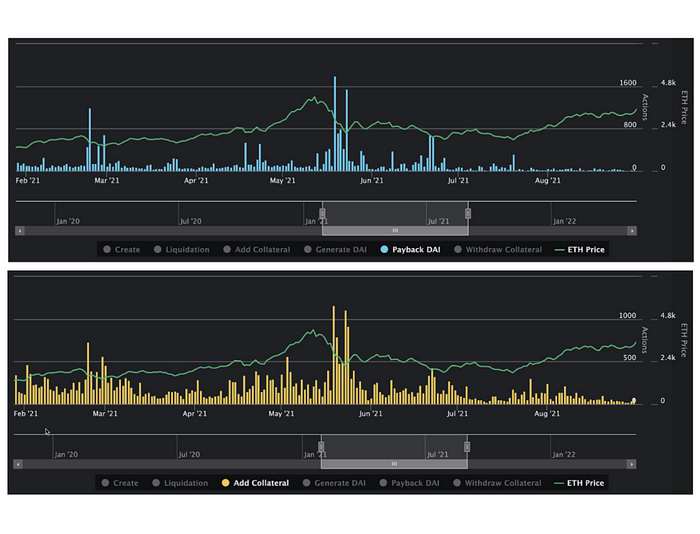This screenshot has width=700, height=534.
Task: Click left scroll arrow of bottom navigator
Action: pos(18,464)
